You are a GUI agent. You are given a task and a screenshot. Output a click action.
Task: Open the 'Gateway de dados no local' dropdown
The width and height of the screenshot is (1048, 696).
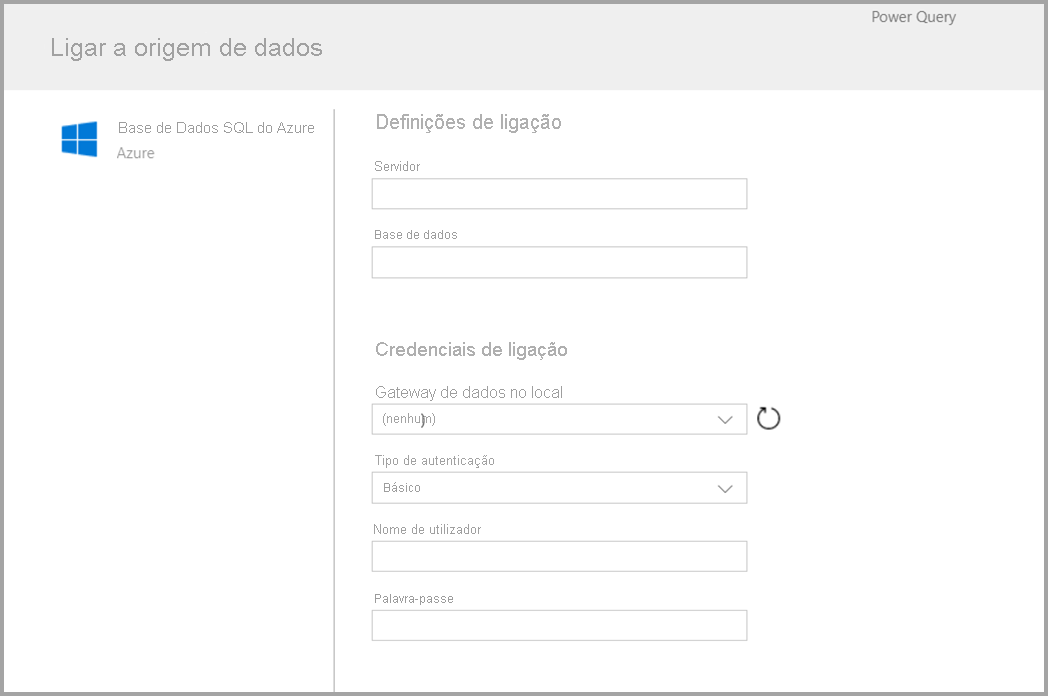coord(560,419)
